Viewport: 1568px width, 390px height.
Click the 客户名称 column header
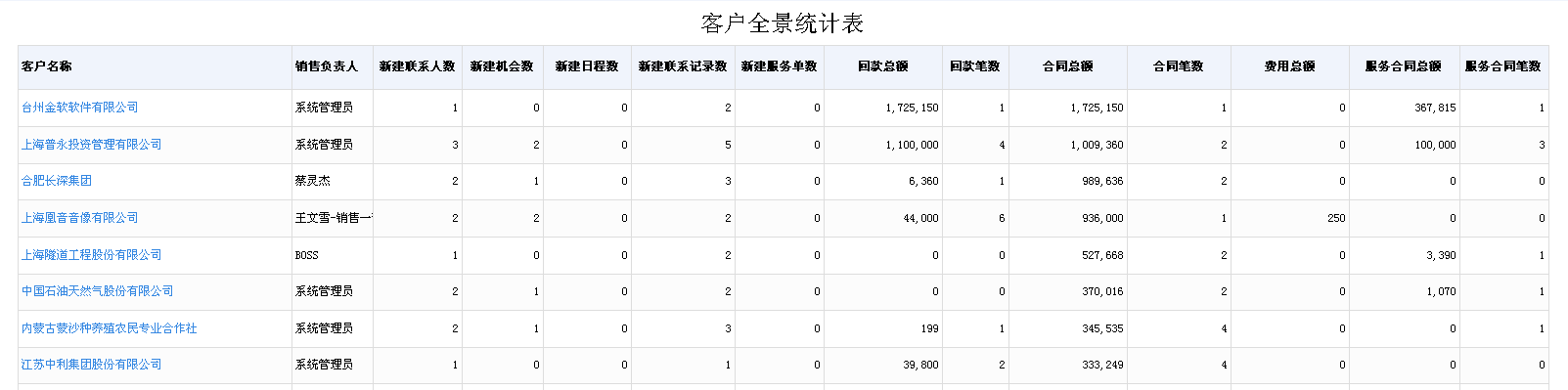pos(47,66)
